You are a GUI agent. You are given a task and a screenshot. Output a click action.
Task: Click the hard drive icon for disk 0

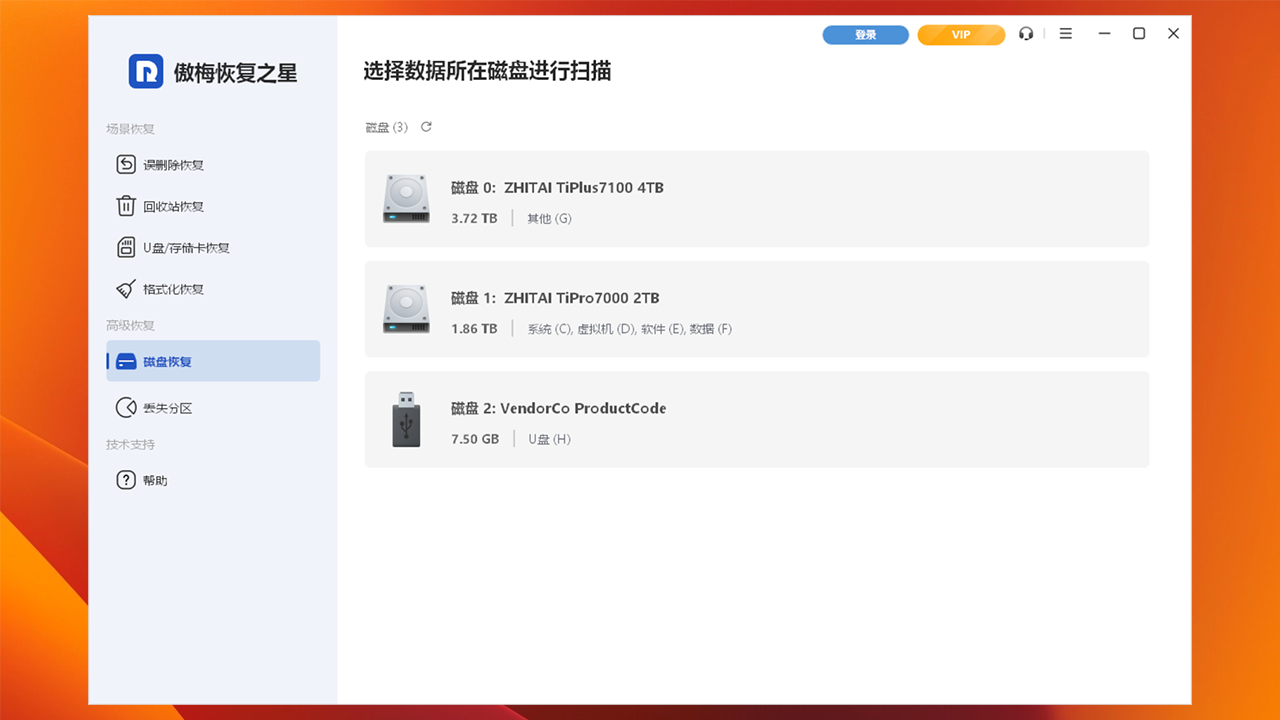coord(405,198)
